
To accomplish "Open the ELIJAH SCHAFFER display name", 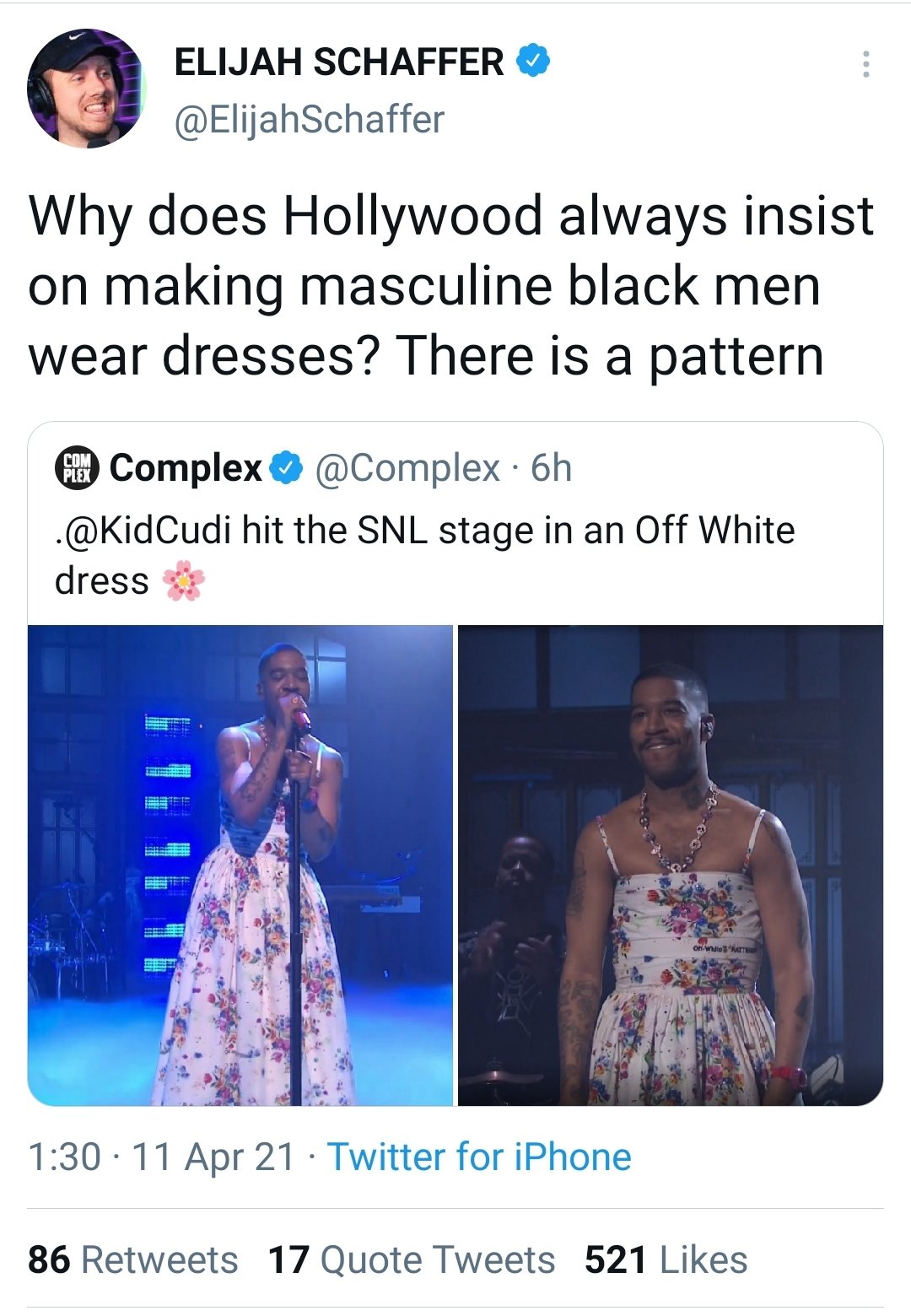I will tap(339, 62).
